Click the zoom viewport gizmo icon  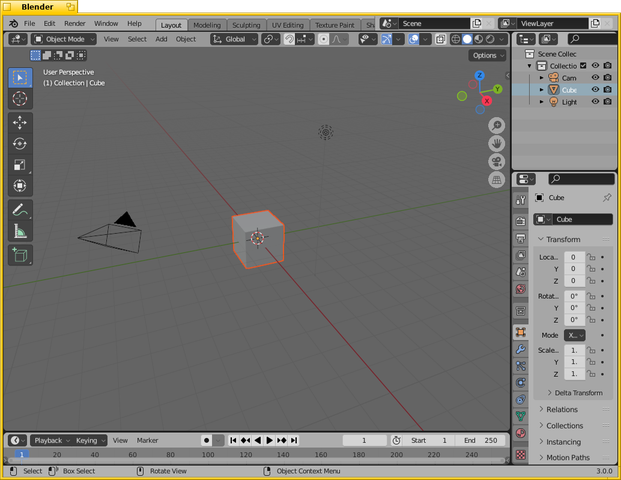(x=496, y=126)
